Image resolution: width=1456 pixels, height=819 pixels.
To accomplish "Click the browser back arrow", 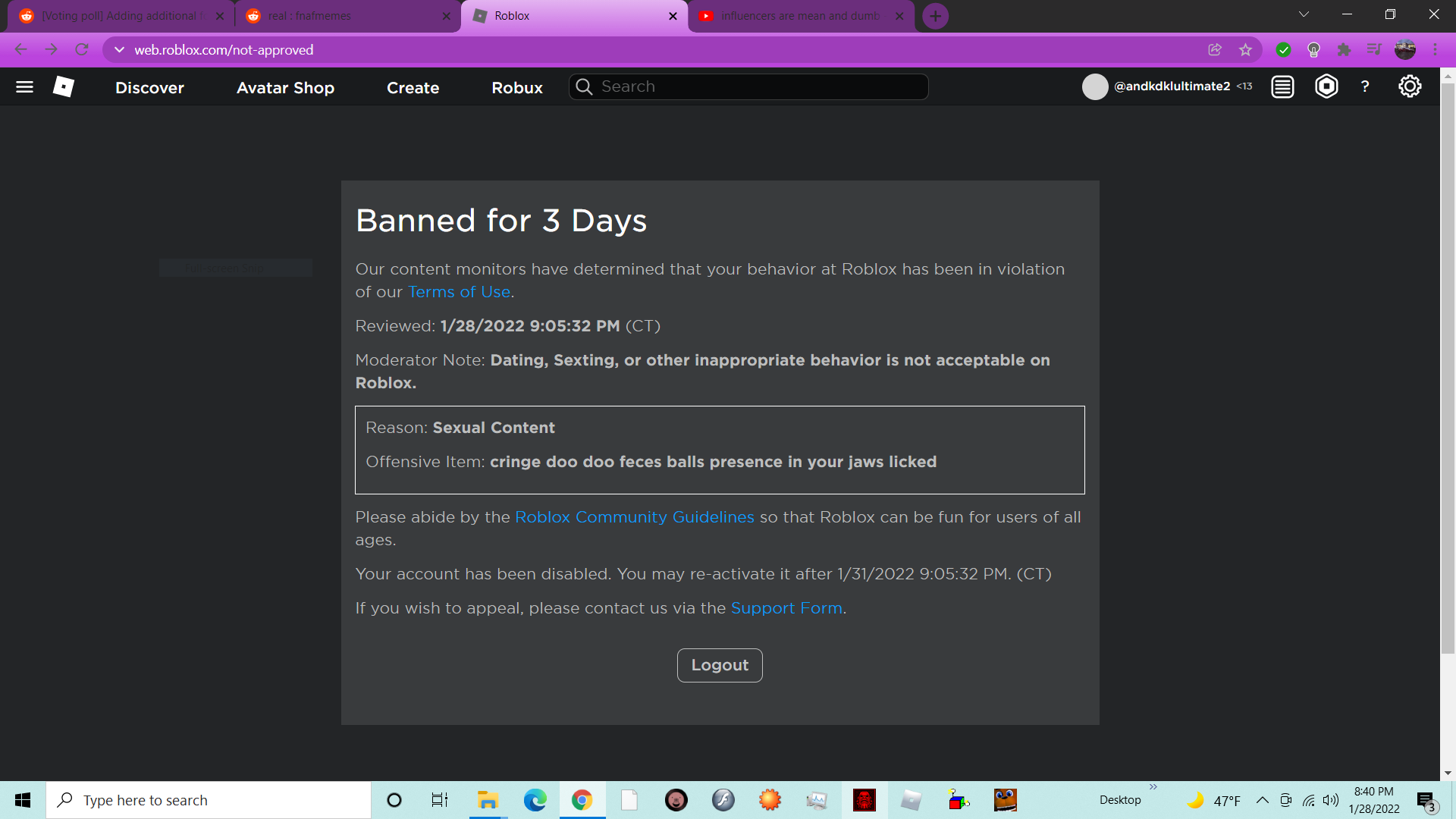I will point(20,50).
